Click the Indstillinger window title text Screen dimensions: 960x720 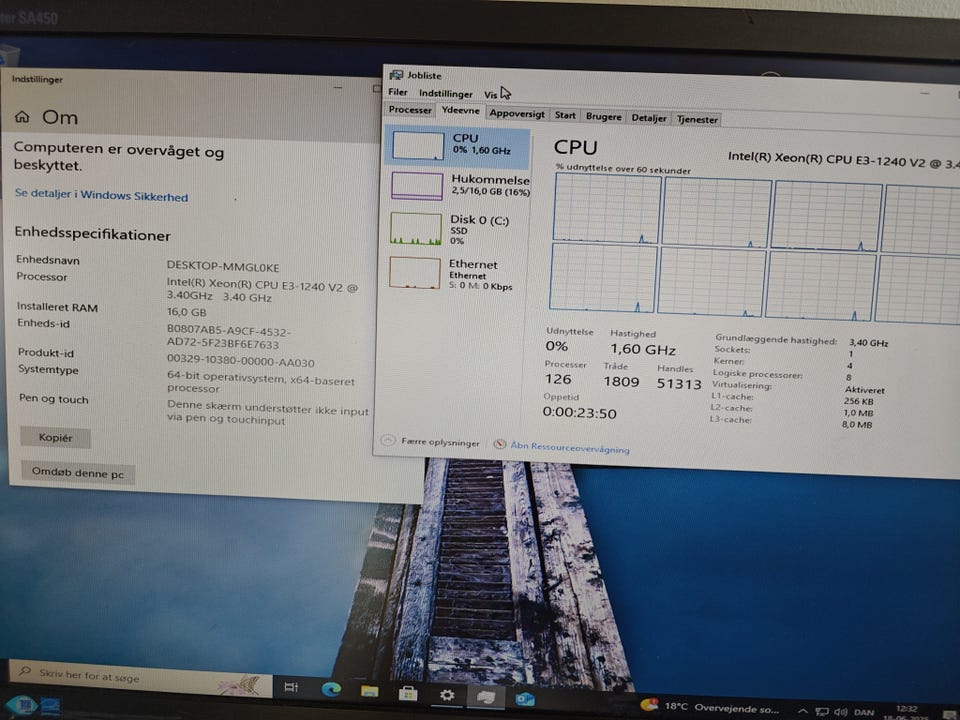click(x=37, y=79)
